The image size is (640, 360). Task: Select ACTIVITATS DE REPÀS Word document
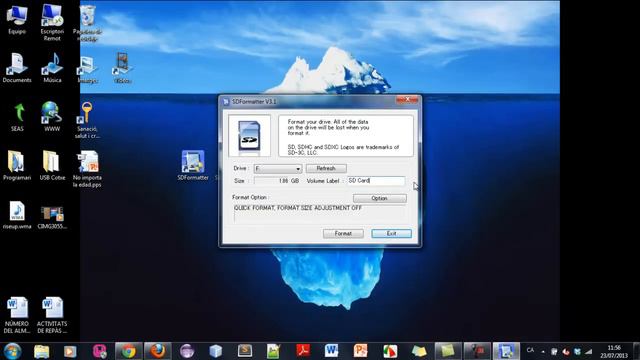coord(52,315)
